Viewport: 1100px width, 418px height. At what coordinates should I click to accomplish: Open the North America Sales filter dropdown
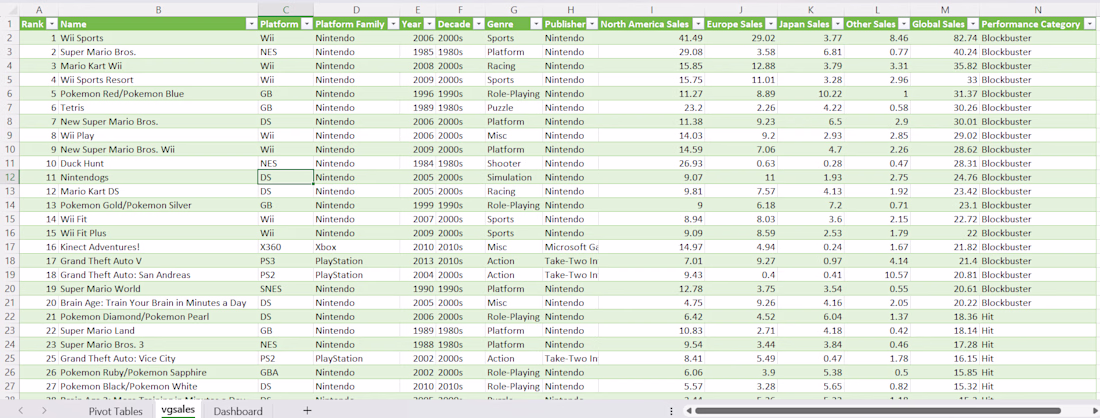tap(698, 24)
